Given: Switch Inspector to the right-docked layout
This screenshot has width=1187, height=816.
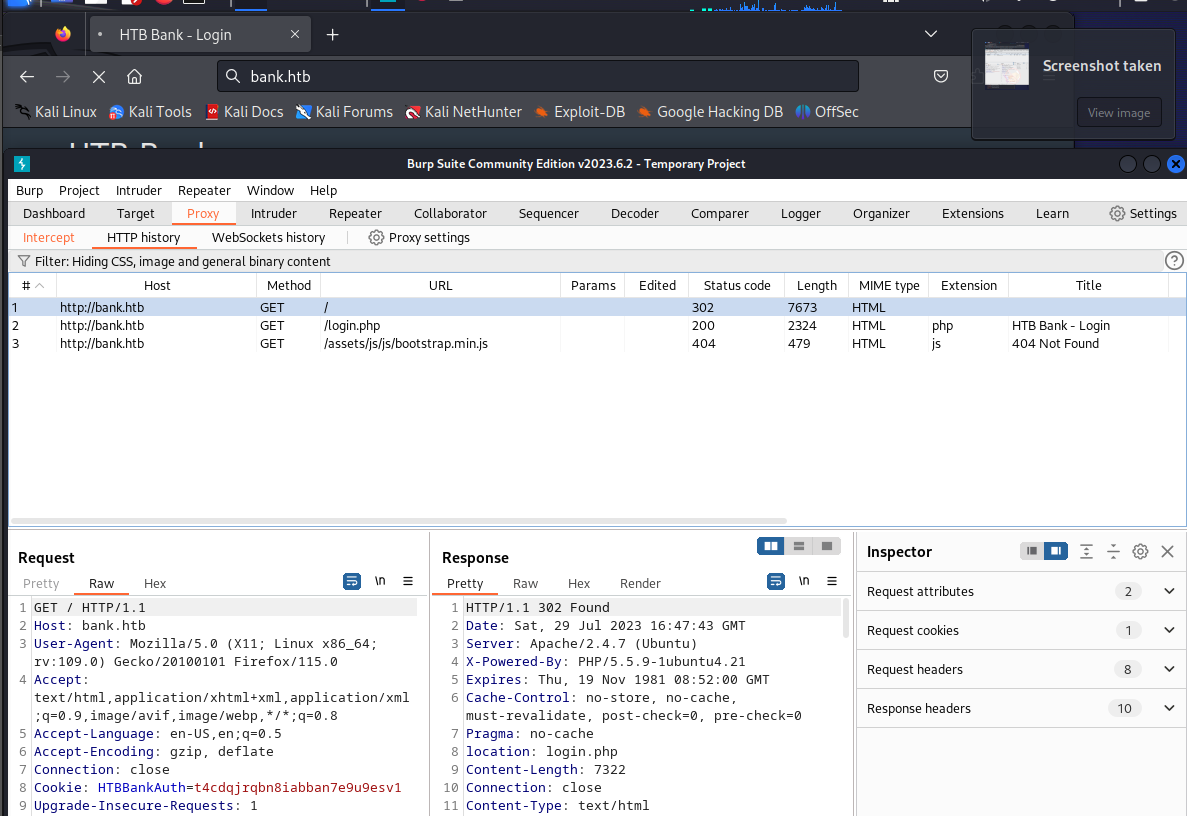Looking at the screenshot, I should coord(1055,551).
